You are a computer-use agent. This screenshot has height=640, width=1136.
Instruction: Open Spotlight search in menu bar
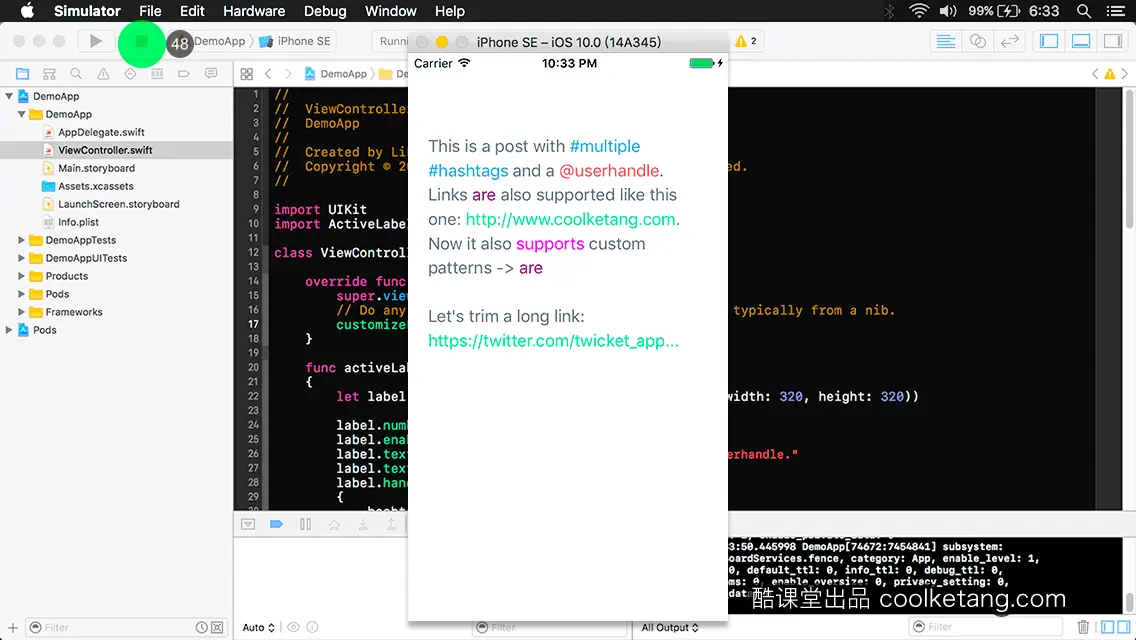pos(1084,11)
